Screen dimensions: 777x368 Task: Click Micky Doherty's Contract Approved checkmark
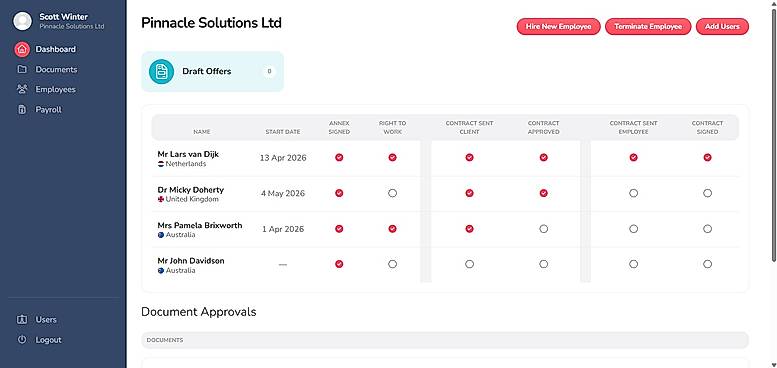544,193
